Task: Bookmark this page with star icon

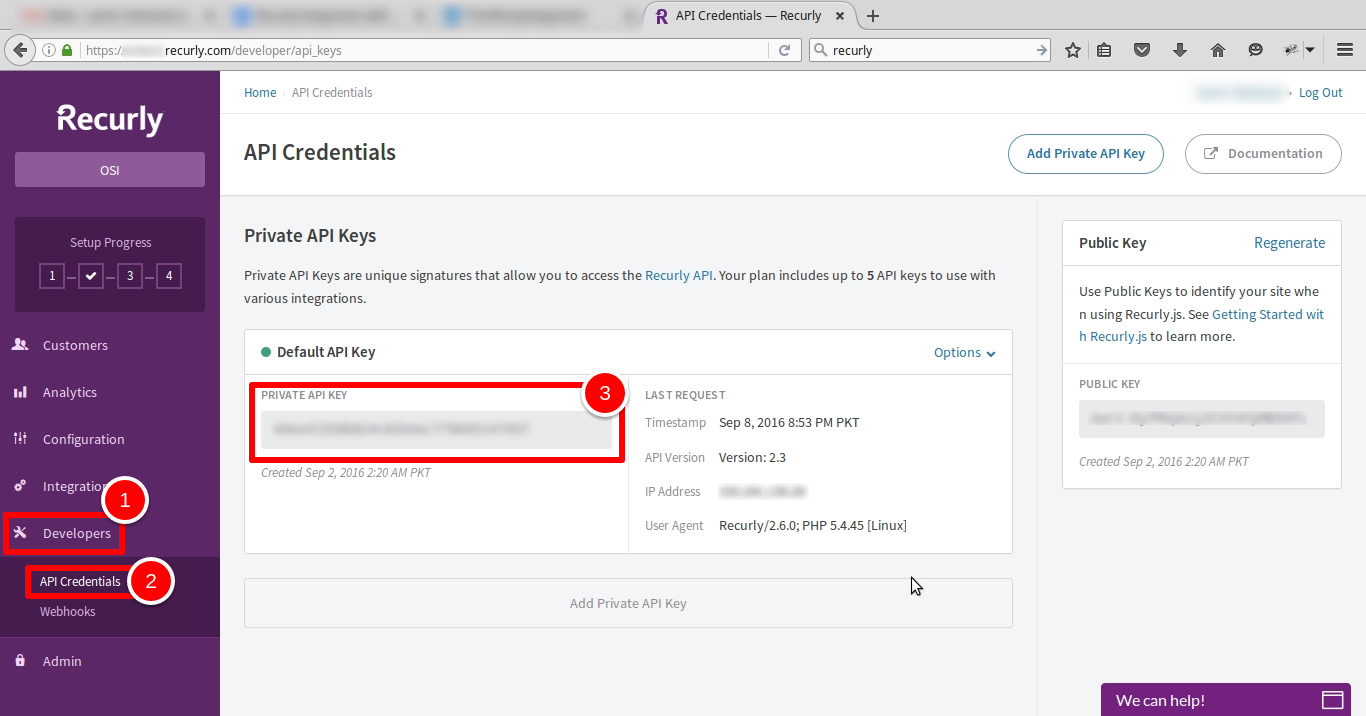Action: click(1073, 50)
